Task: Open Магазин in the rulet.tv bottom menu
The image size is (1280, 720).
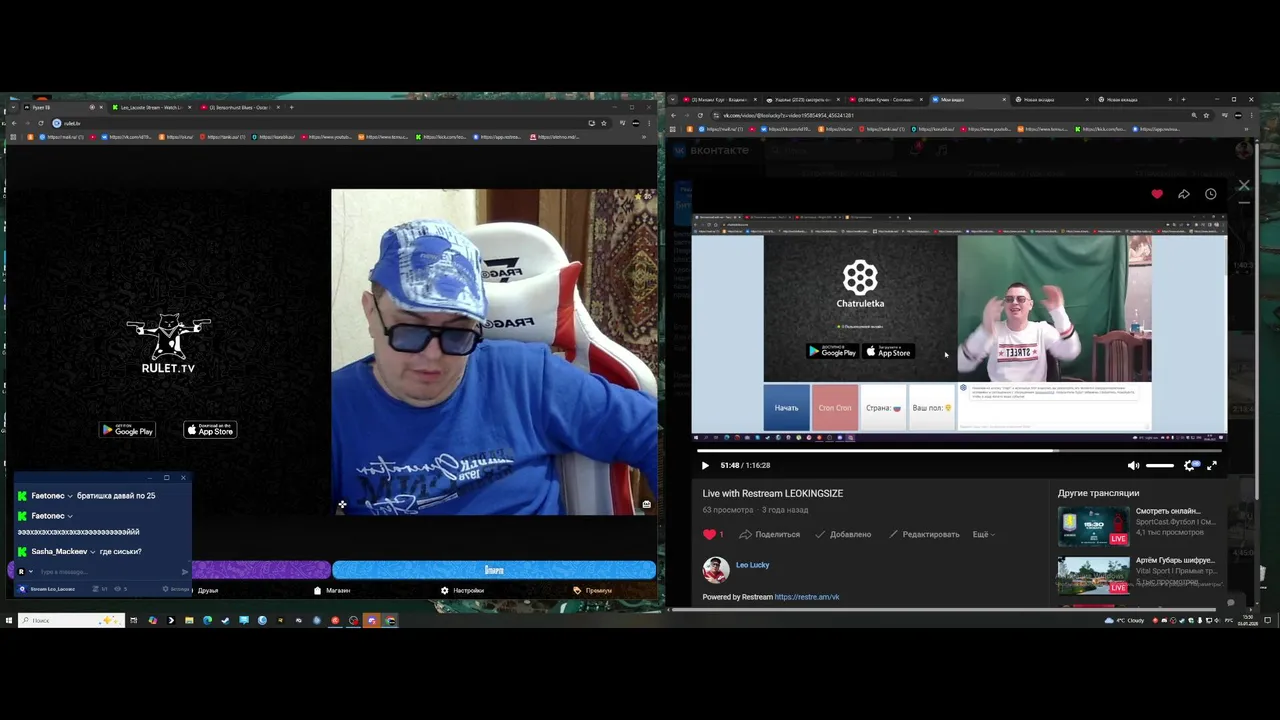Action: (332, 590)
